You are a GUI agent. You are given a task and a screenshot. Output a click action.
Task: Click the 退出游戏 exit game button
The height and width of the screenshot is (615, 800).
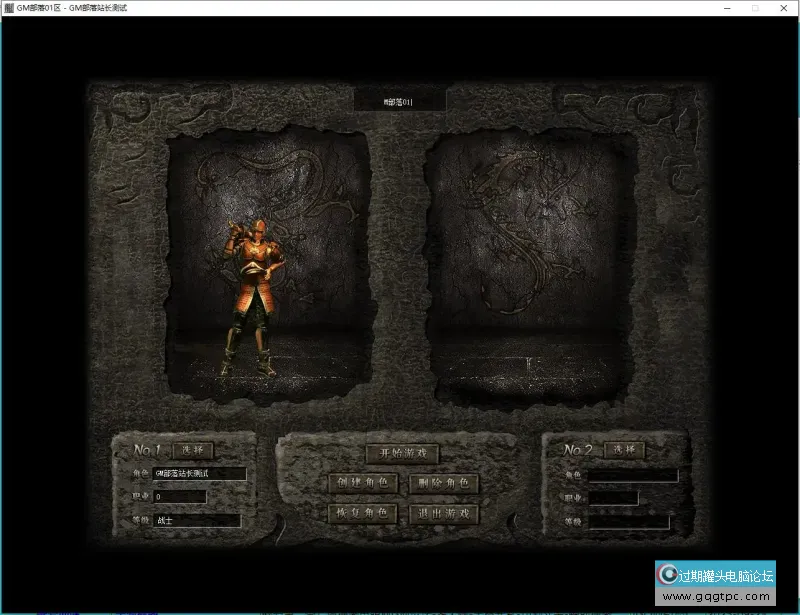click(444, 513)
